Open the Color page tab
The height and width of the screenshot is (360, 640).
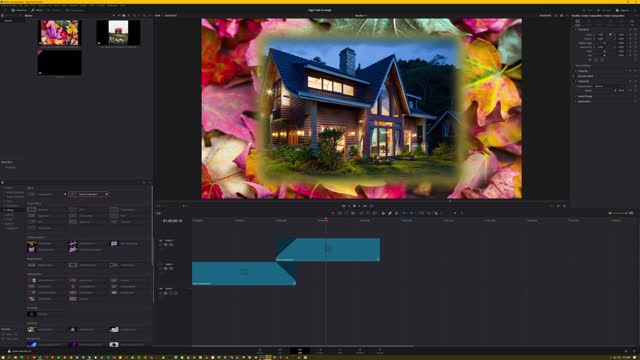(x=340, y=351)
